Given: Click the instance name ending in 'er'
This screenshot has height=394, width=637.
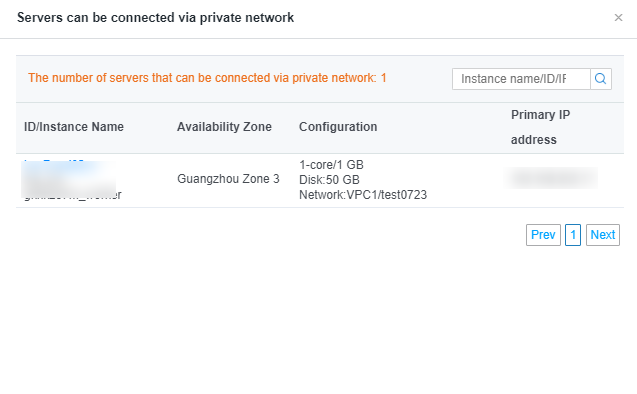Looking at the screenshot, I should coord(73,195).
